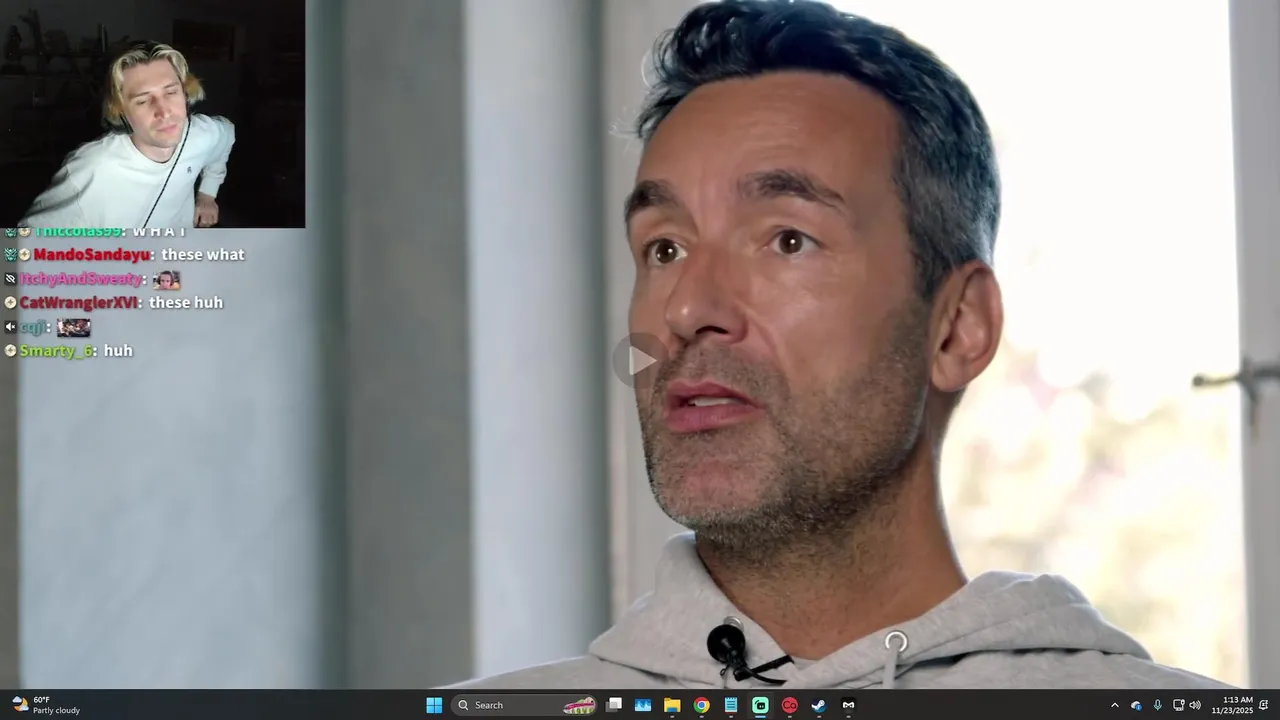Image resolution: width=1280 pixels, height=720 pixels.
Task: Click the Search box colorful doodle icon
Action: point(579,705)
